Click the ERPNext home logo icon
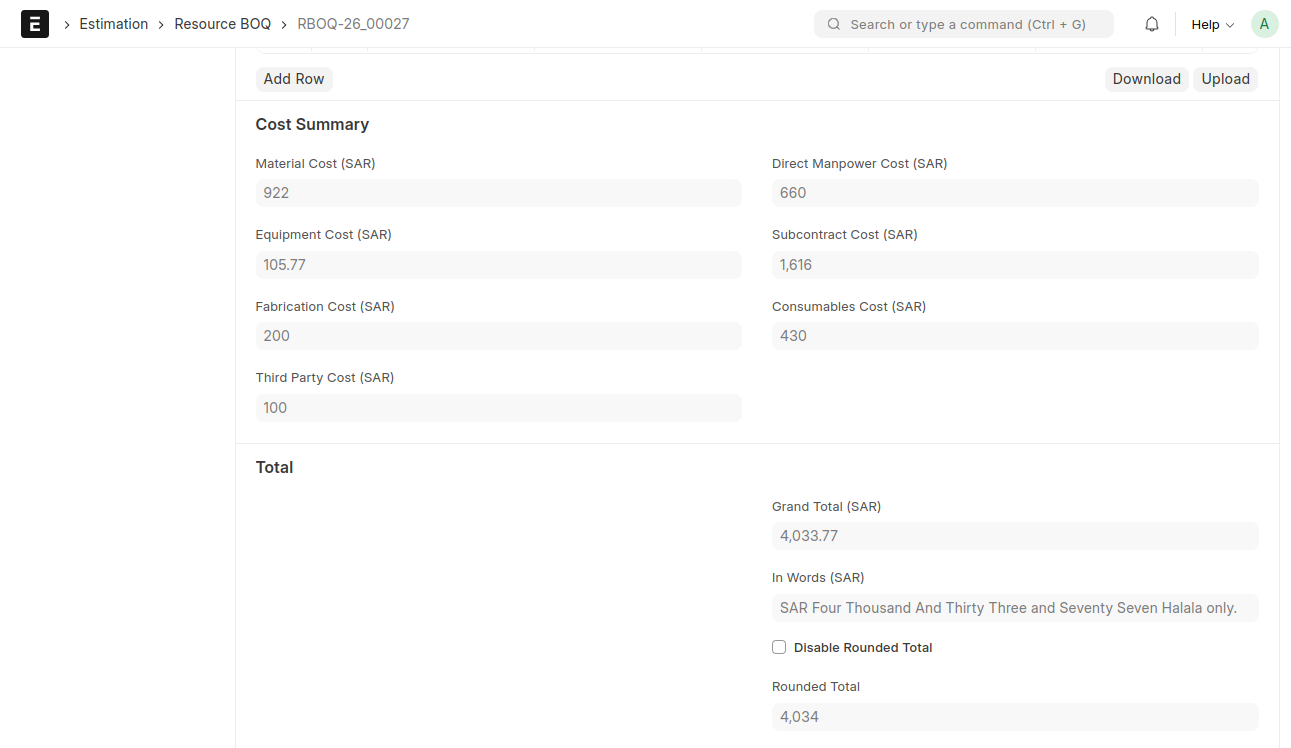 pyautogui.click(x=35, y=24)
